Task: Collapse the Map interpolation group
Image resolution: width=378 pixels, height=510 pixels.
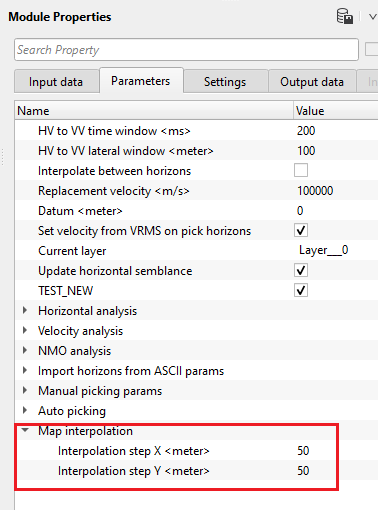Action: [x=25, y=430]
